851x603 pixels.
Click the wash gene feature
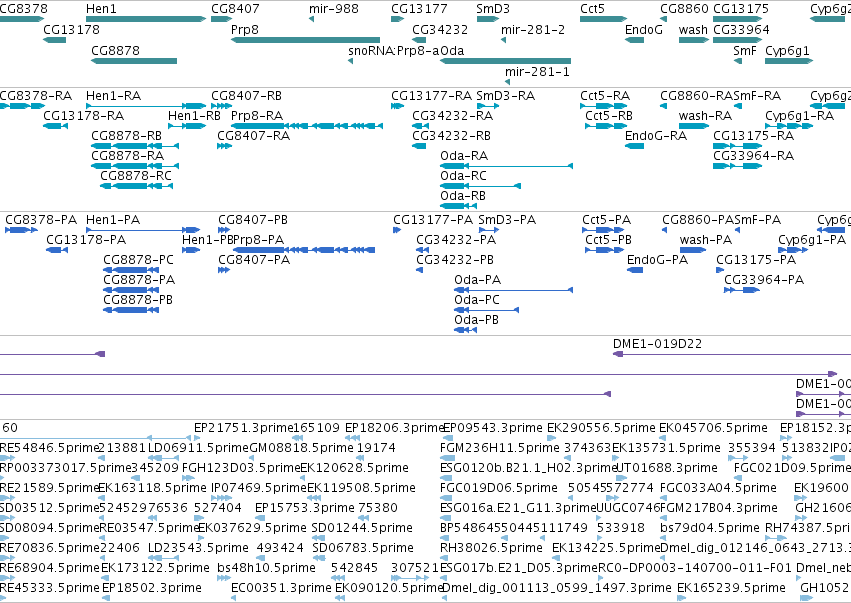click(694, 40)
